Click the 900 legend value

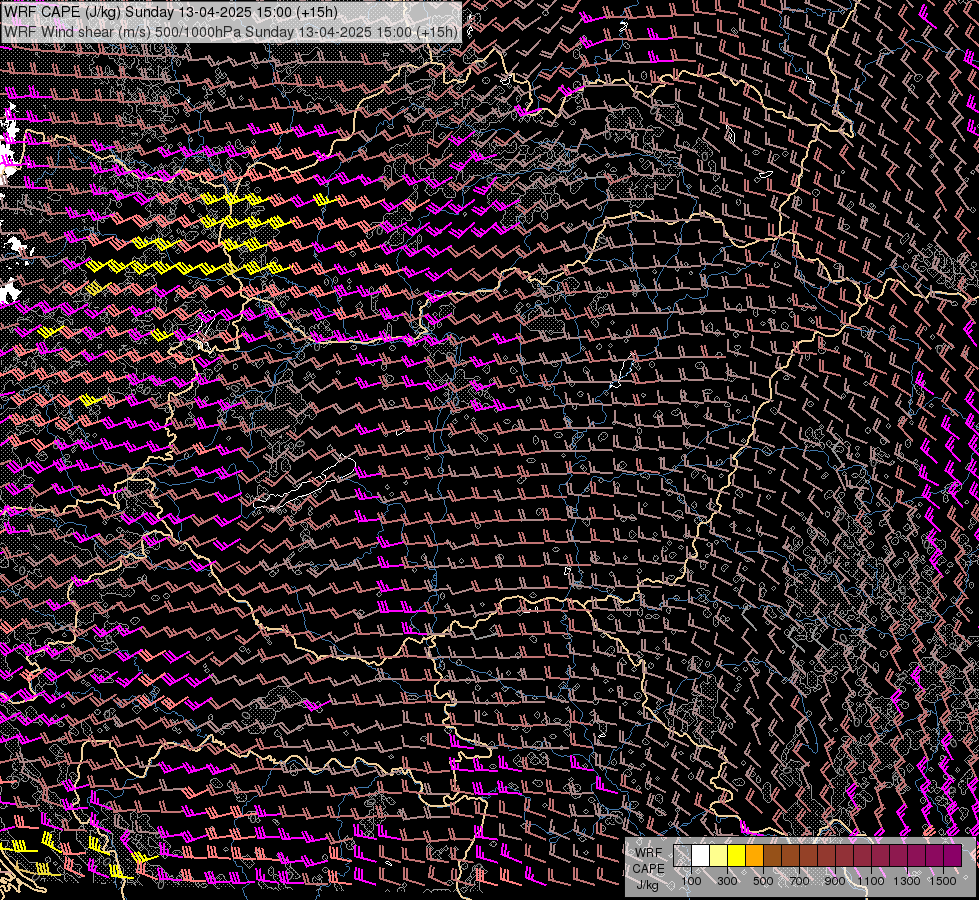click(x=835, y=881)
